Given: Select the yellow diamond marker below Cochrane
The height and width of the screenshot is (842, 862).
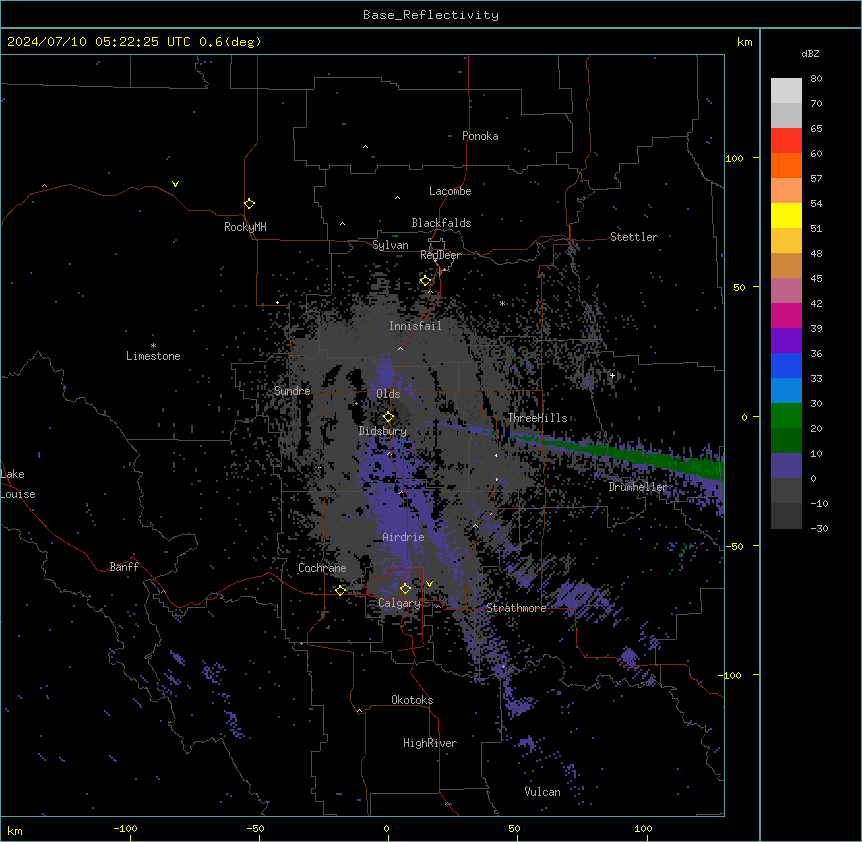Looking at the screenshot, I should [340, 590].
